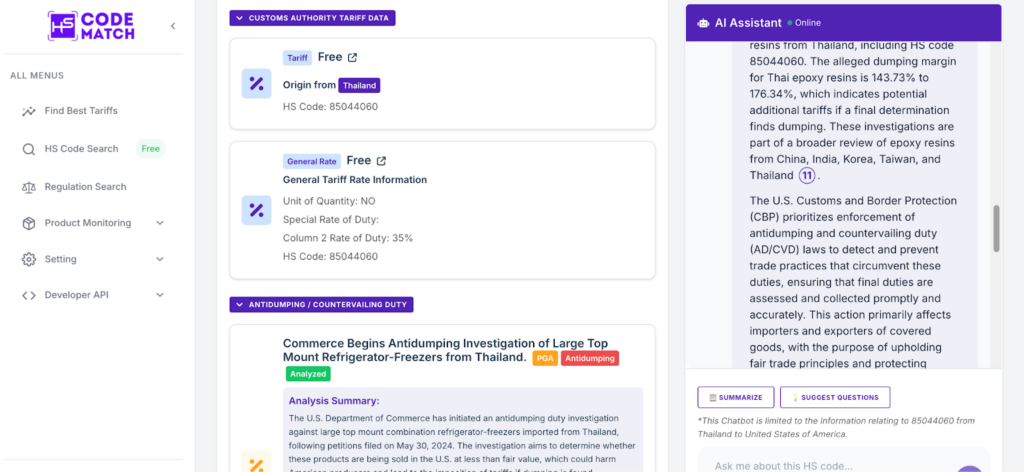Click the Suggest Questions button
Image resolution: width=1024 pixels, height=472 pixels.
click(x=835, y=397)
